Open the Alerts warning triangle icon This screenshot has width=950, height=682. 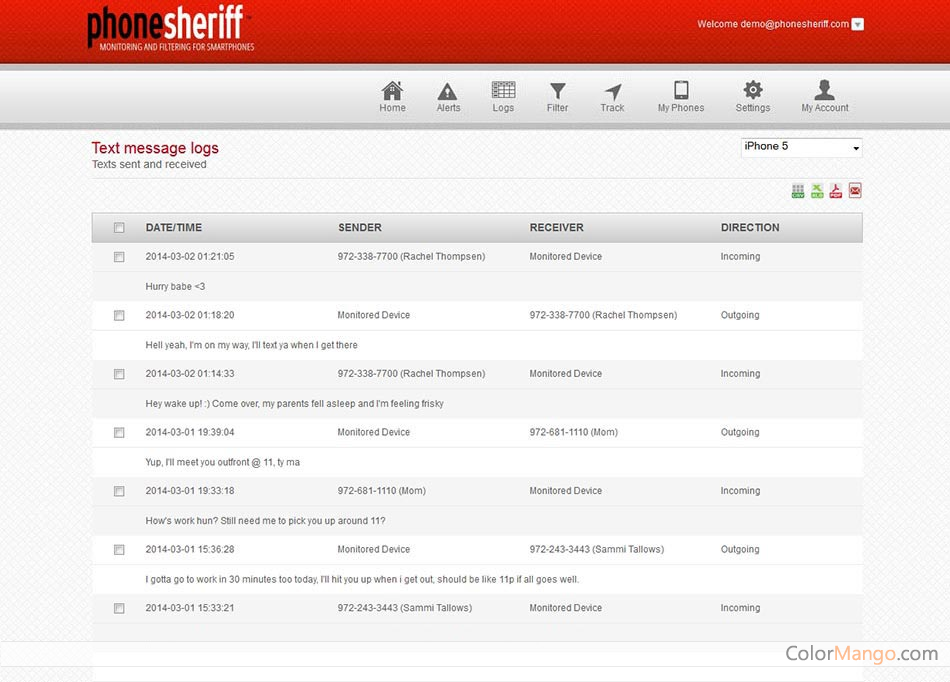click(448, 91)
